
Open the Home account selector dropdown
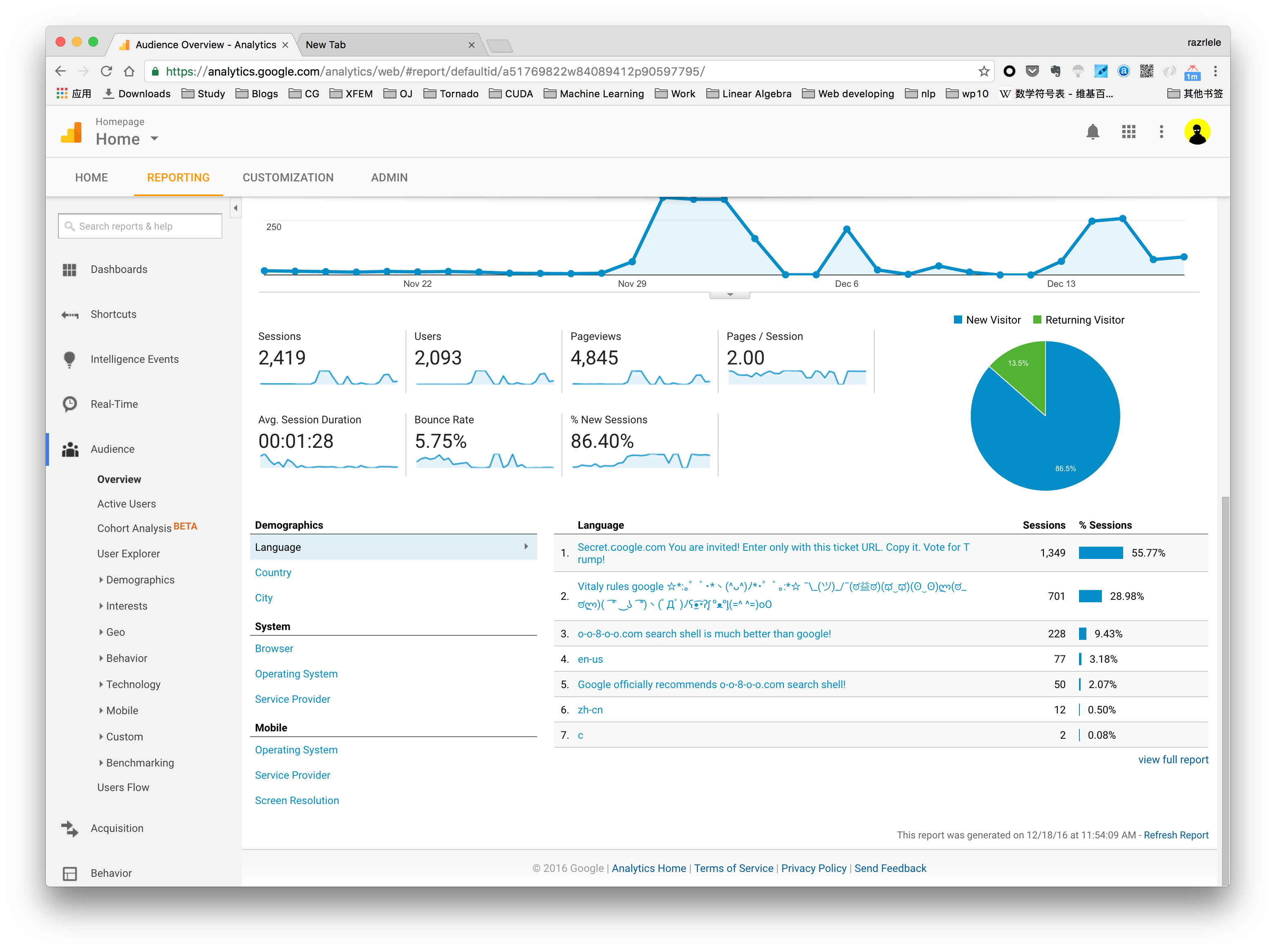154,139
